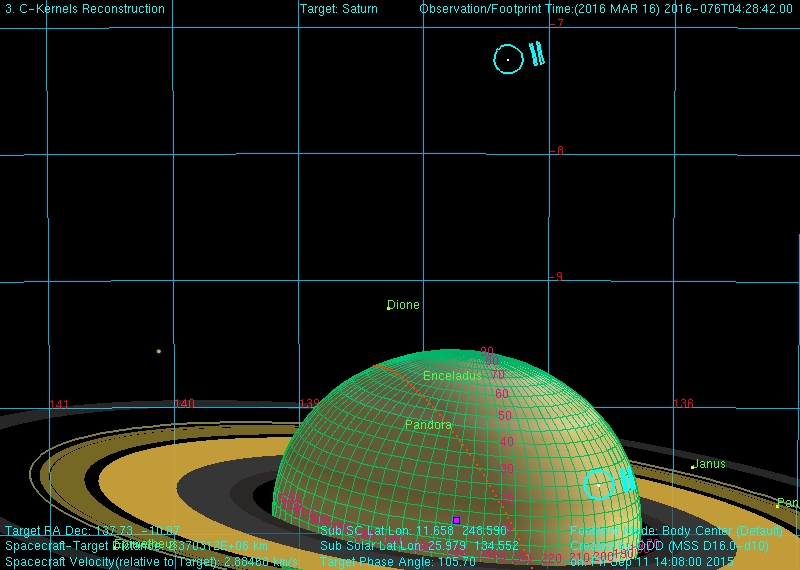Click the "Sub SC Lat Lon" readout
This screenshot has width=800, height=570.
click(x=413, y=531)
